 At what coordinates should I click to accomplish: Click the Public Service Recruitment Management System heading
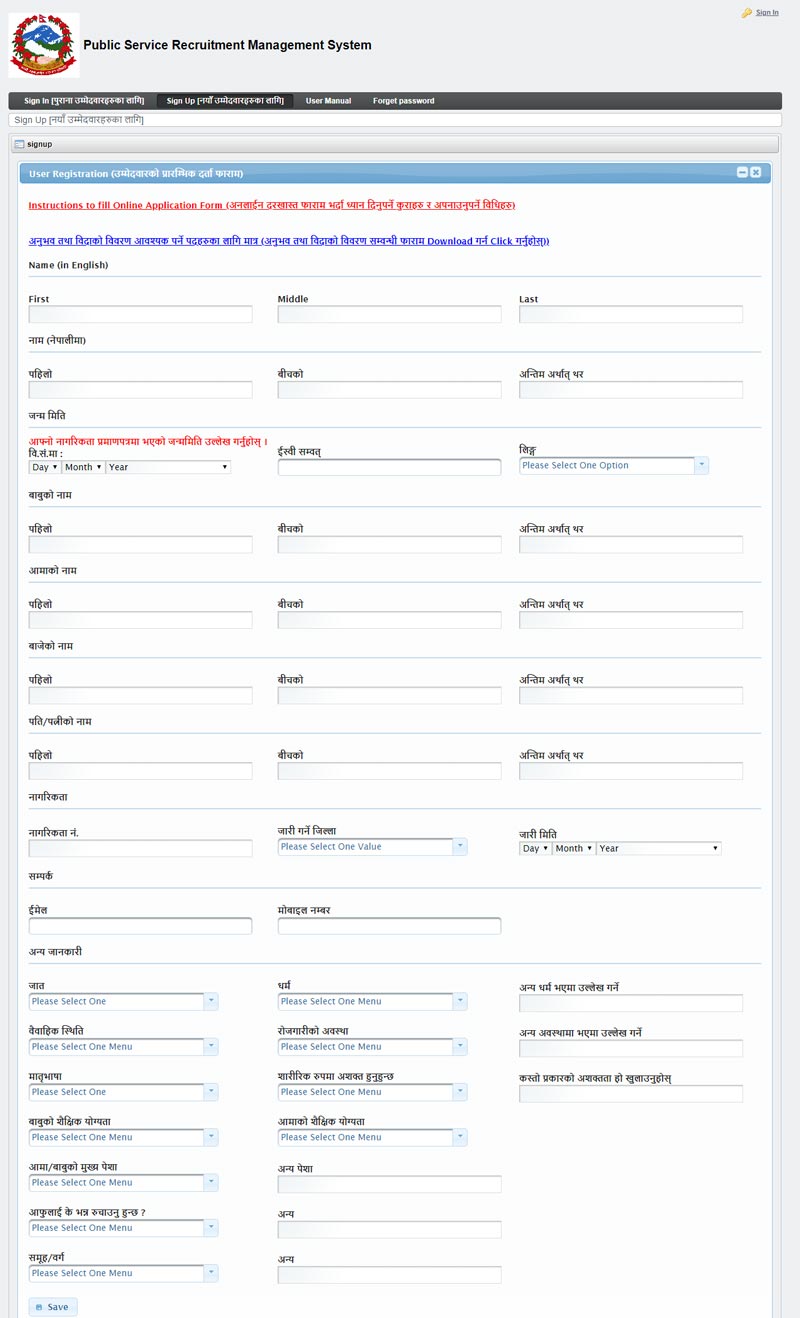pyautogui.click(x=227, y=45)
